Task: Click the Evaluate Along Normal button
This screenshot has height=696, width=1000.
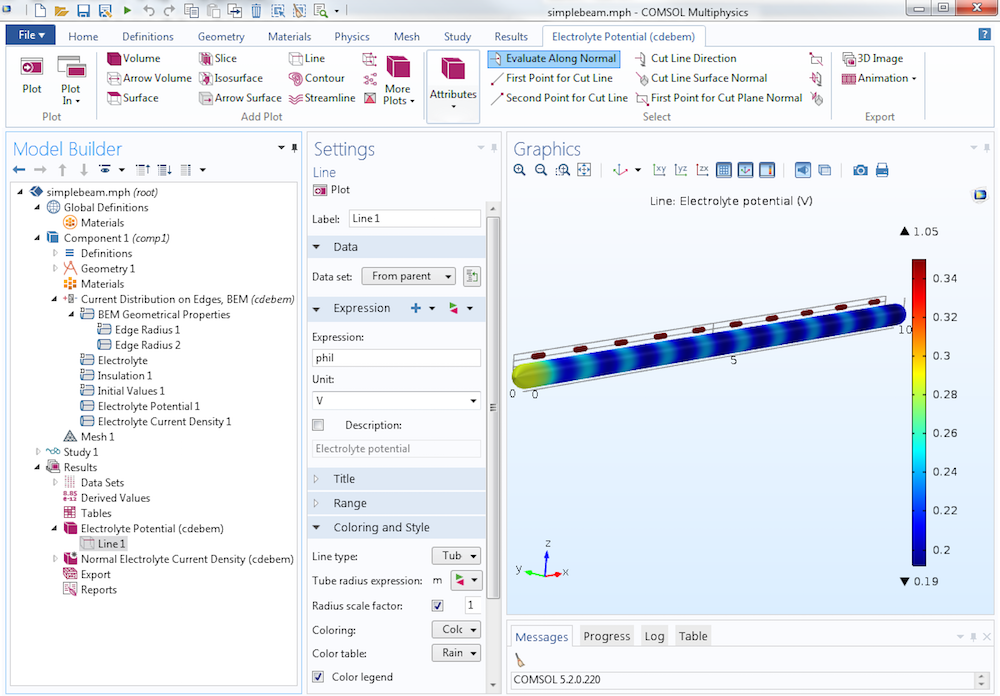Action: [x=553, y=58]
